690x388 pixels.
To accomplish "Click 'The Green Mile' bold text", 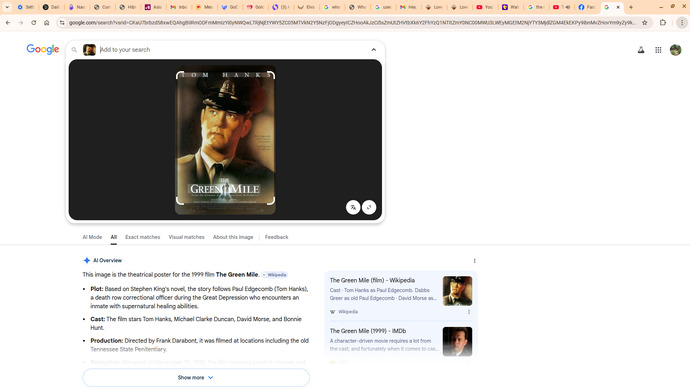I will [x=237, y=275].
